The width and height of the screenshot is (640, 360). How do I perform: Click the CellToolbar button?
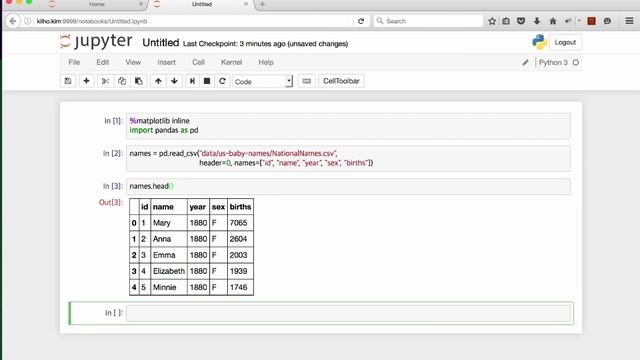(341, 81)
